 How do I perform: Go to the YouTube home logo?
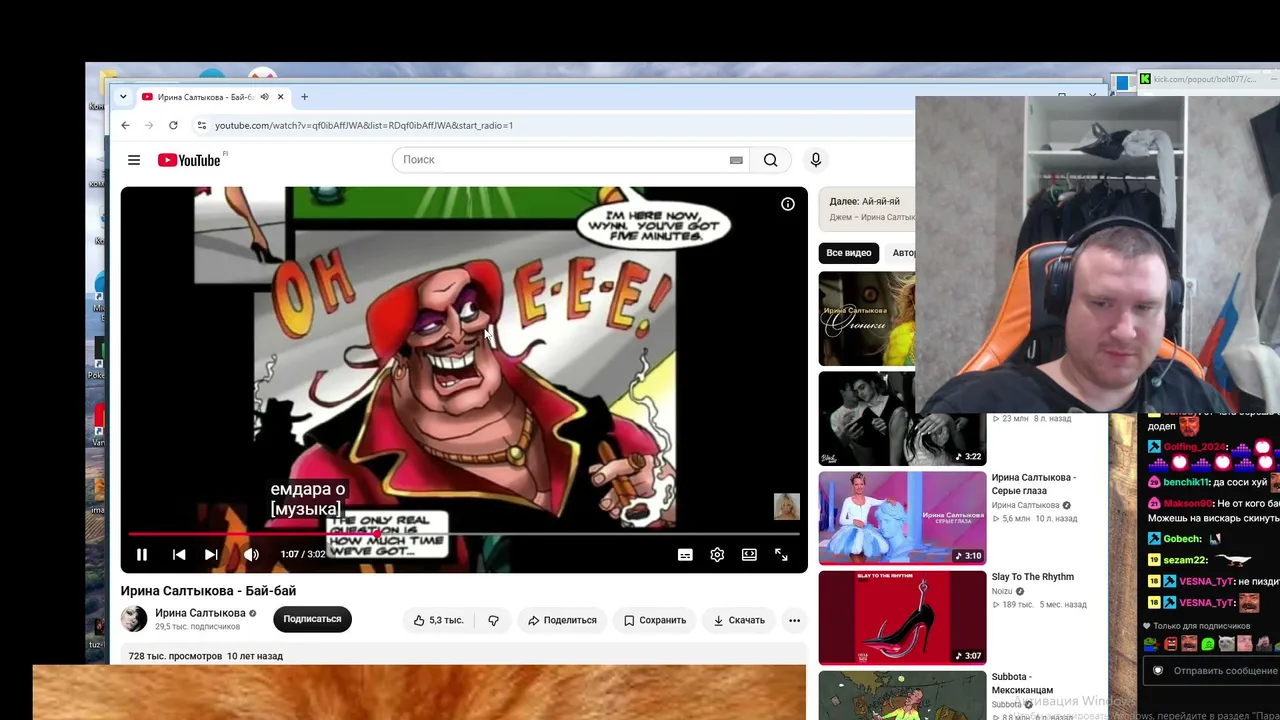point(189,160)
